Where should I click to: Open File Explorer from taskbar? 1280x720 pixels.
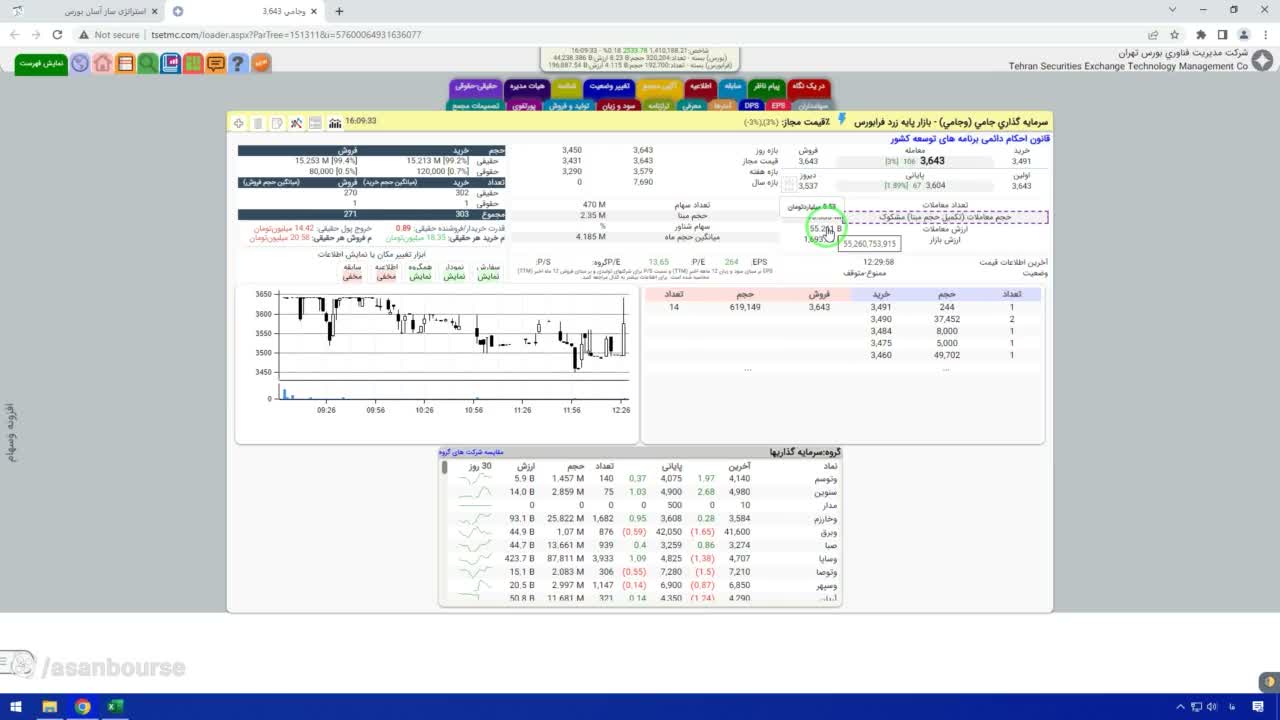click(49, 707)
